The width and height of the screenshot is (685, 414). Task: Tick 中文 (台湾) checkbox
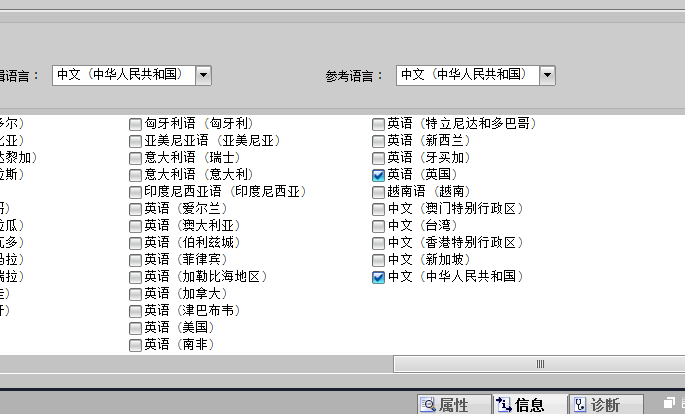pyautogui.click(x=378, y=227)
